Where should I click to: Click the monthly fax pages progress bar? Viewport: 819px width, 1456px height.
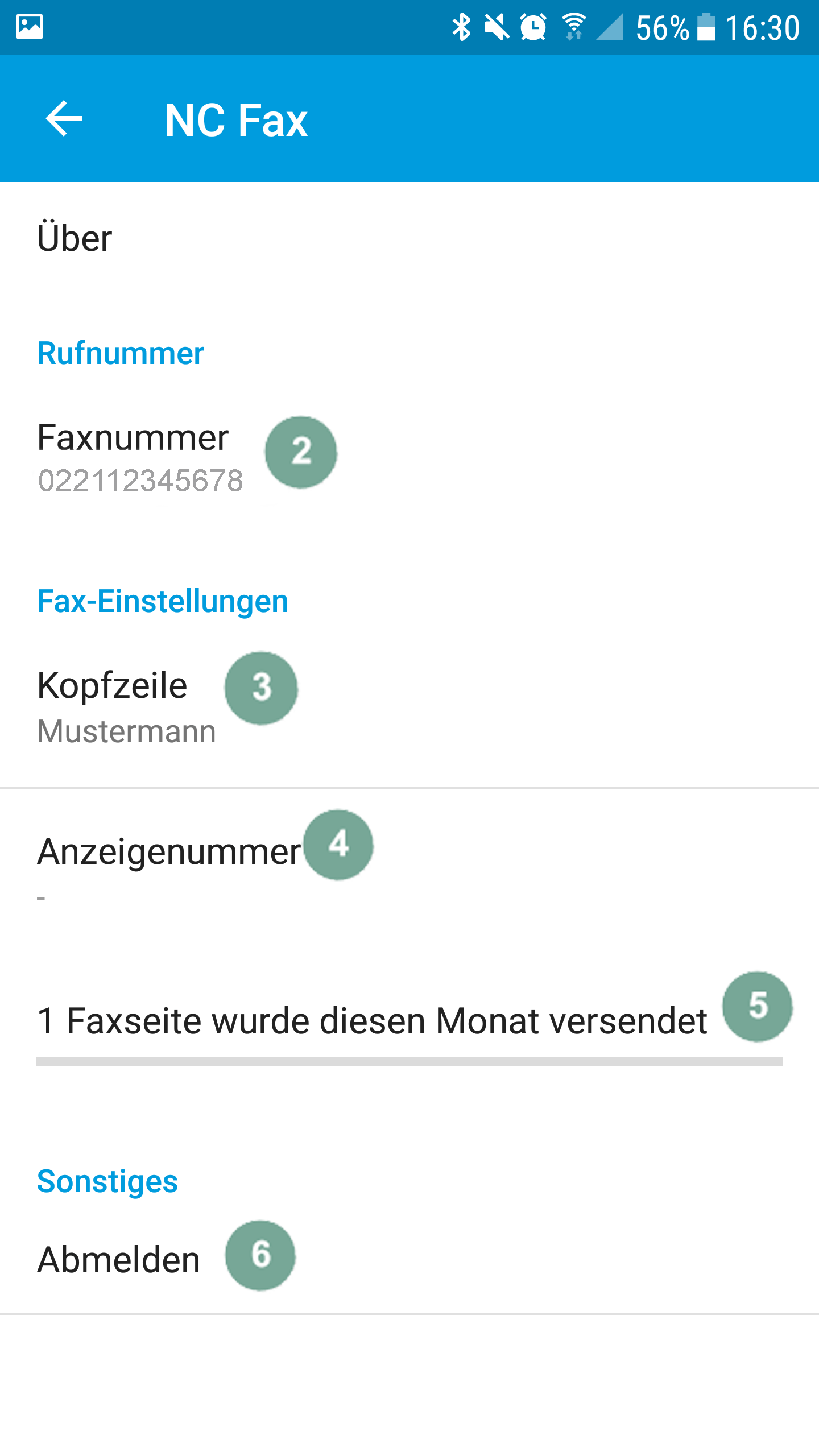(x=409, y=1062)
